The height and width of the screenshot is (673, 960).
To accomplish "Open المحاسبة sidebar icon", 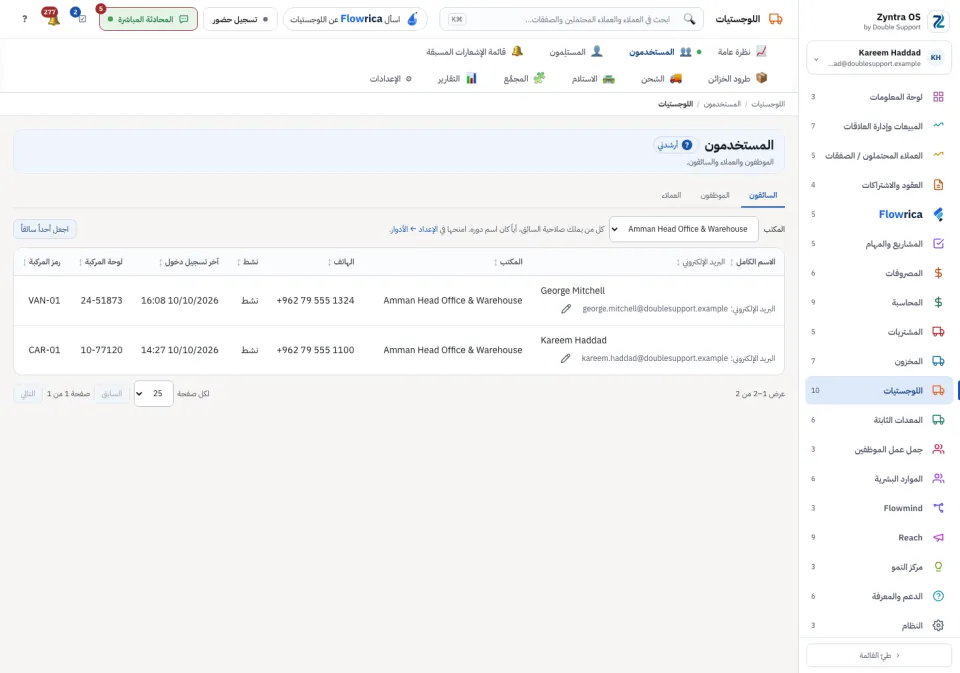I will (x=938, y=303).
